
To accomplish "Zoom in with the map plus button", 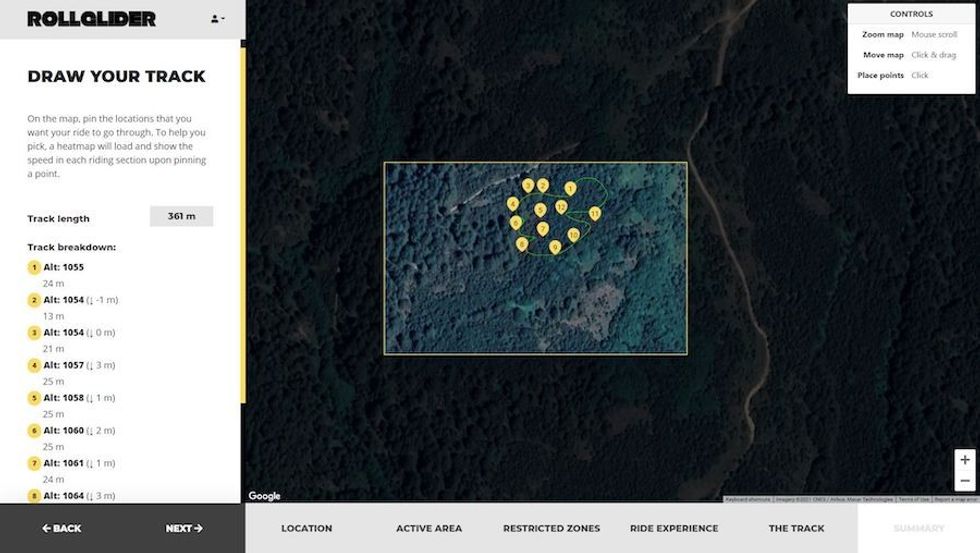I will [964, 460].
